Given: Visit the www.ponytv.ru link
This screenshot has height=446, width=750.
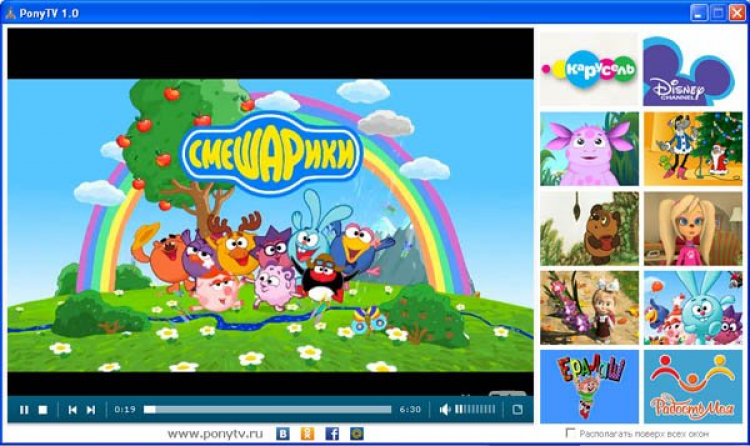Looking at the screenshot, I should 215,434.
